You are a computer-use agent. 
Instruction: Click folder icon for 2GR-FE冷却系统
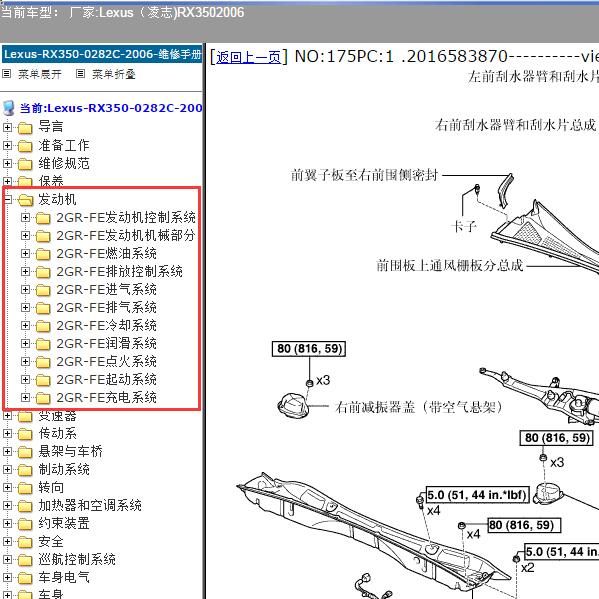pyautogui.click(x=43, y=326)
